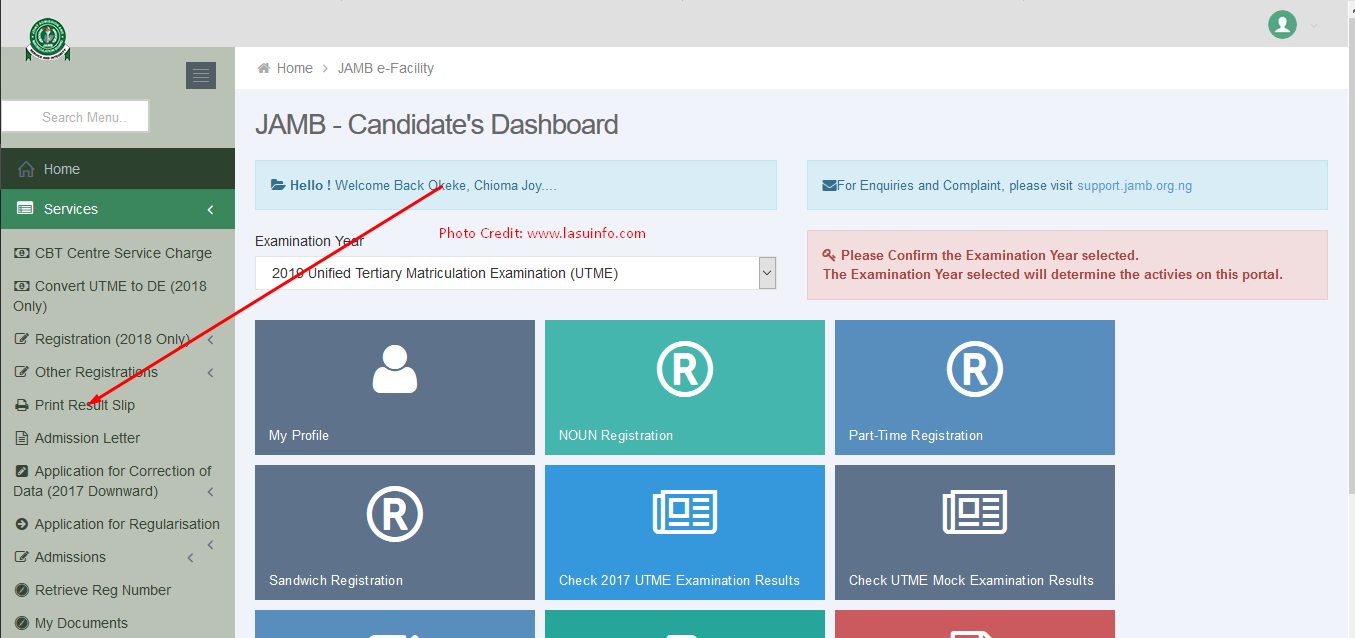Image resolution: width=1355 pixels, height=638 pixels.
Task: Click Examination Year dropdown arrow button
Action: (767, 273)
